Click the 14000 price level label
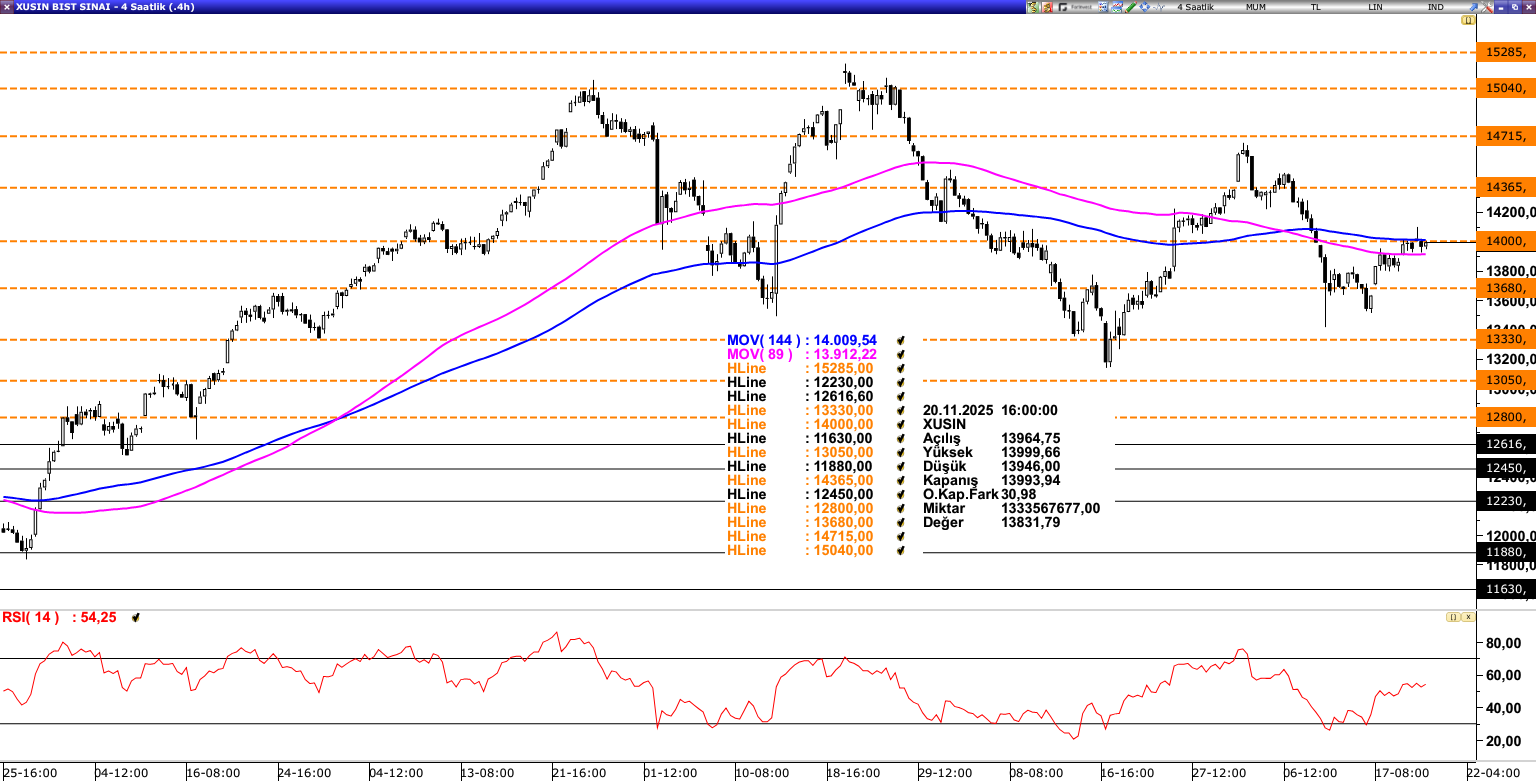1536x781 pixels. [1505, 241]
